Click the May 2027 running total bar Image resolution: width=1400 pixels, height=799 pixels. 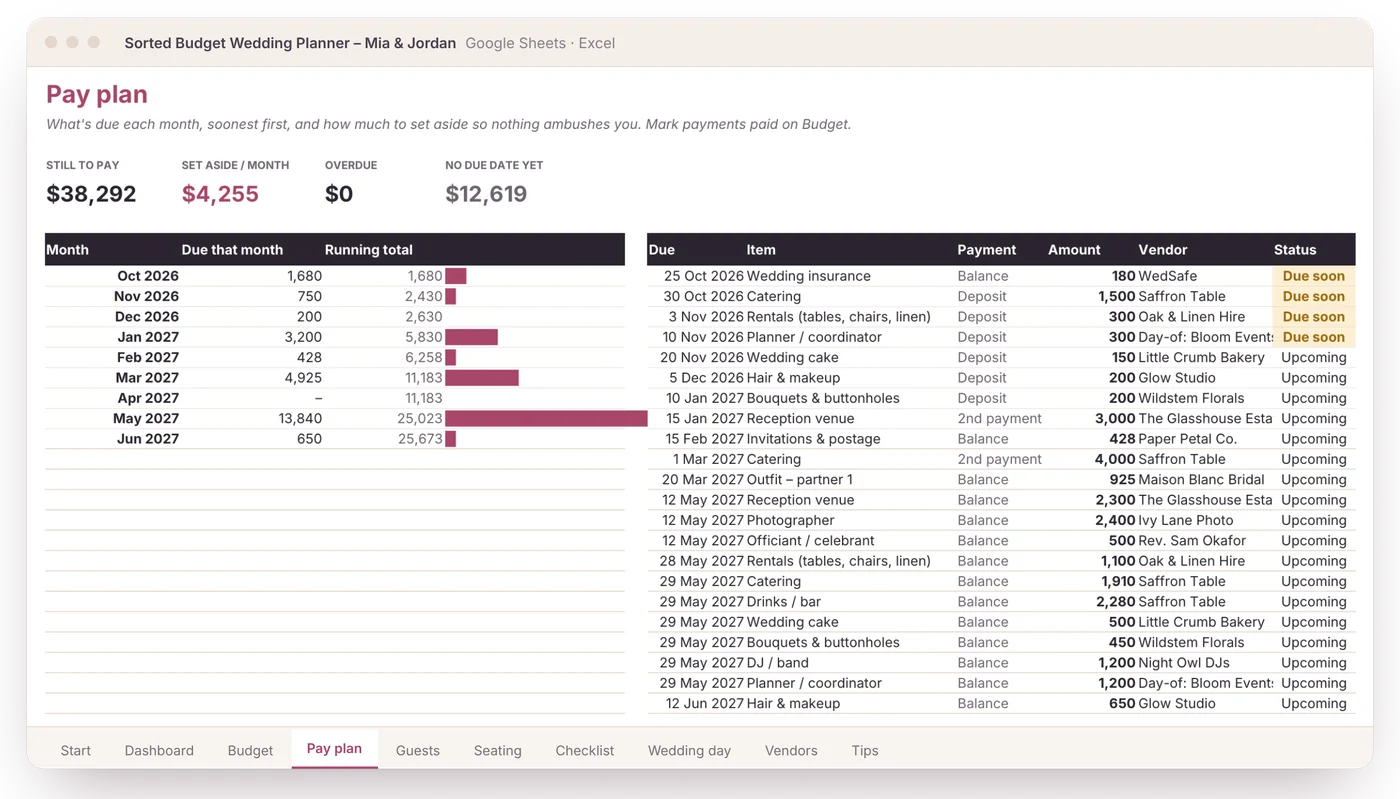point(546,418)
